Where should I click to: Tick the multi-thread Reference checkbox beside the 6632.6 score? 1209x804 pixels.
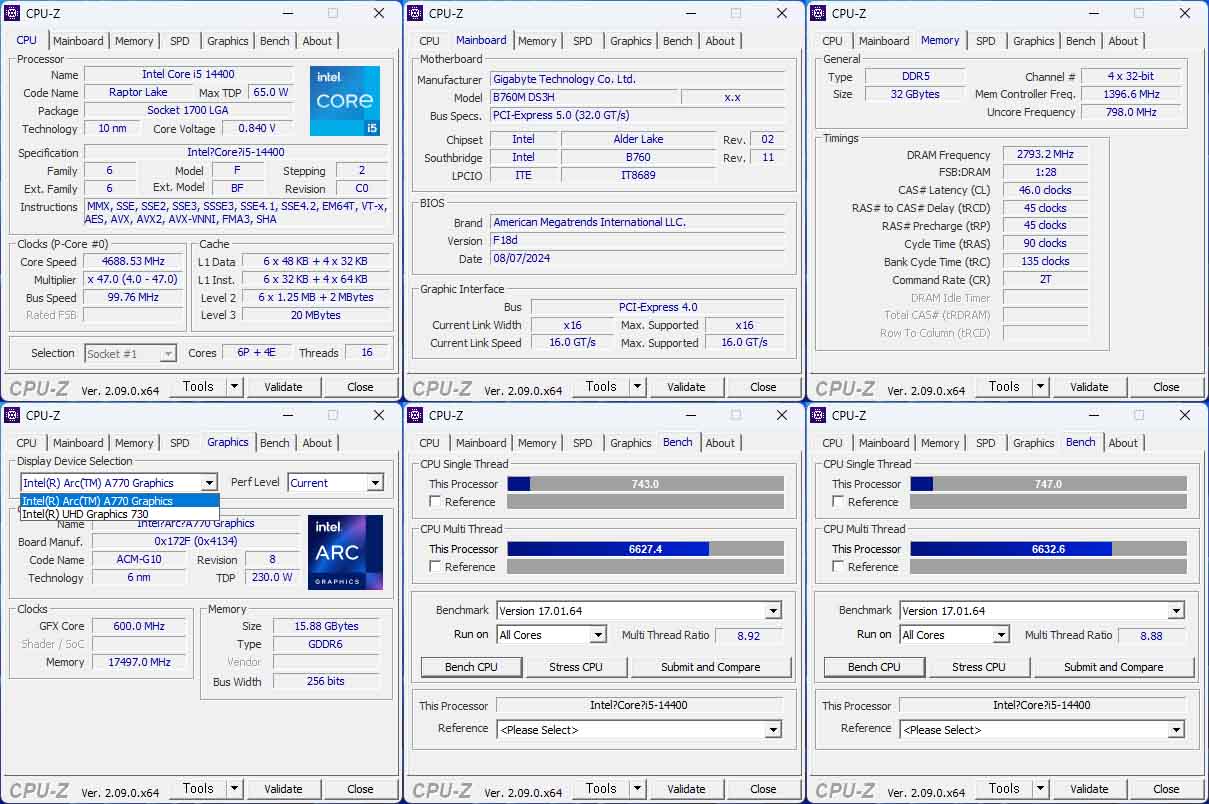click(838, 567)
